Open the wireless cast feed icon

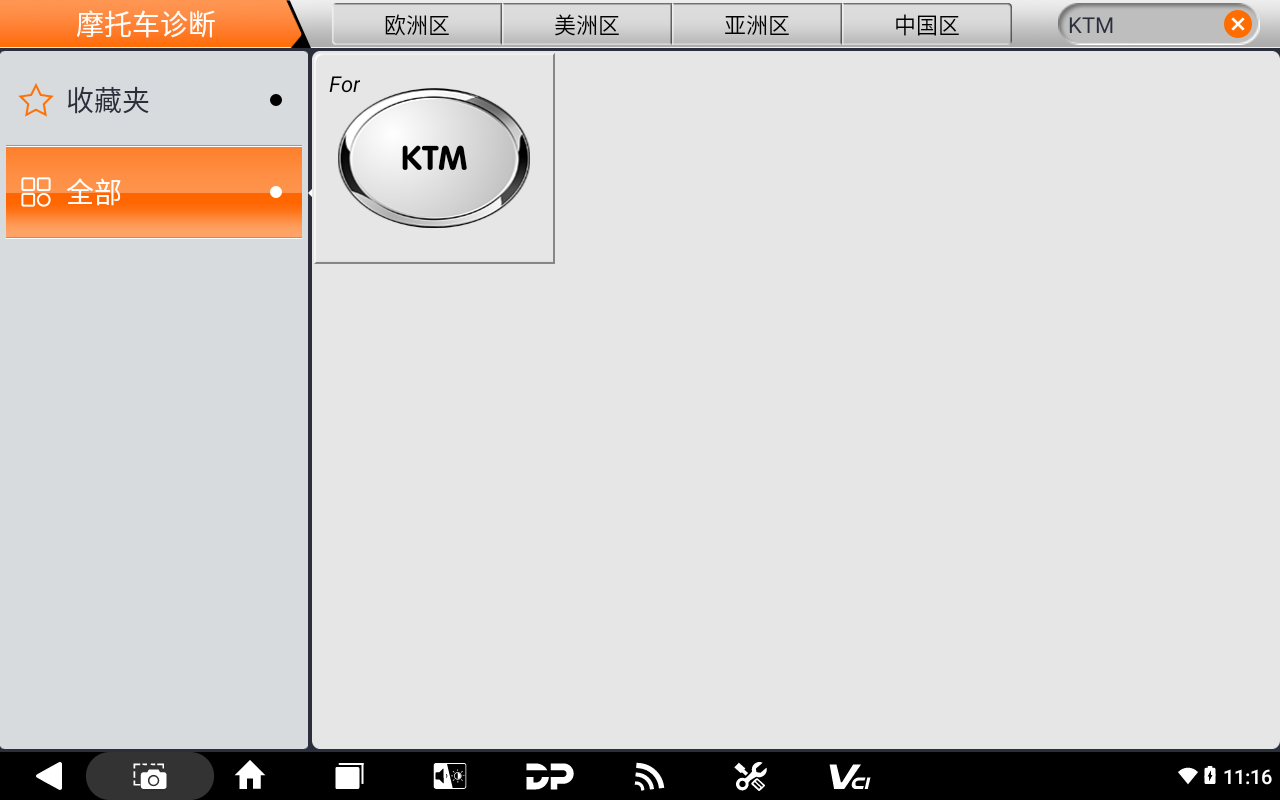[x=649, y=776]
